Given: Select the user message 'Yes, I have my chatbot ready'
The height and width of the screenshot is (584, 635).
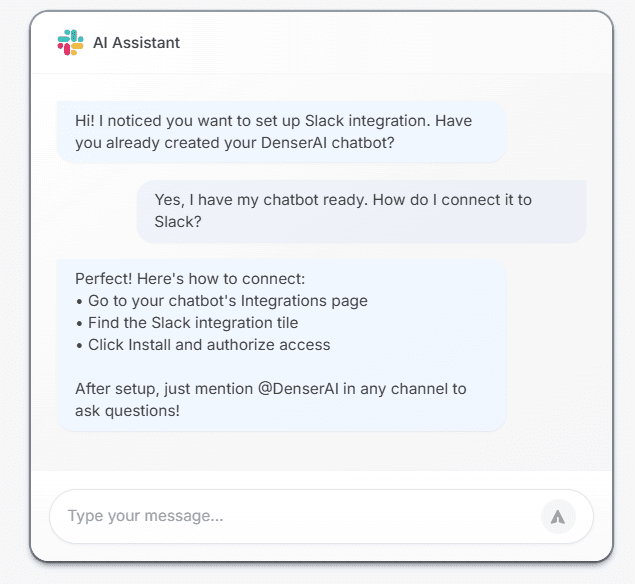Looking at the screenshot, I should click(361, 211).
